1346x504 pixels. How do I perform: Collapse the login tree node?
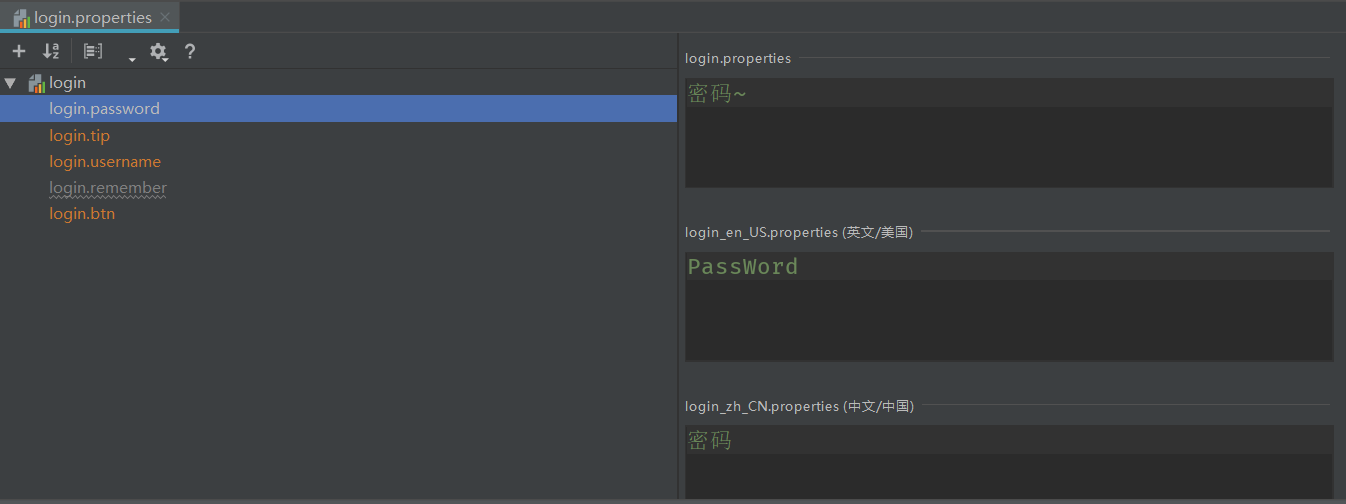click(x=10, y=83)
